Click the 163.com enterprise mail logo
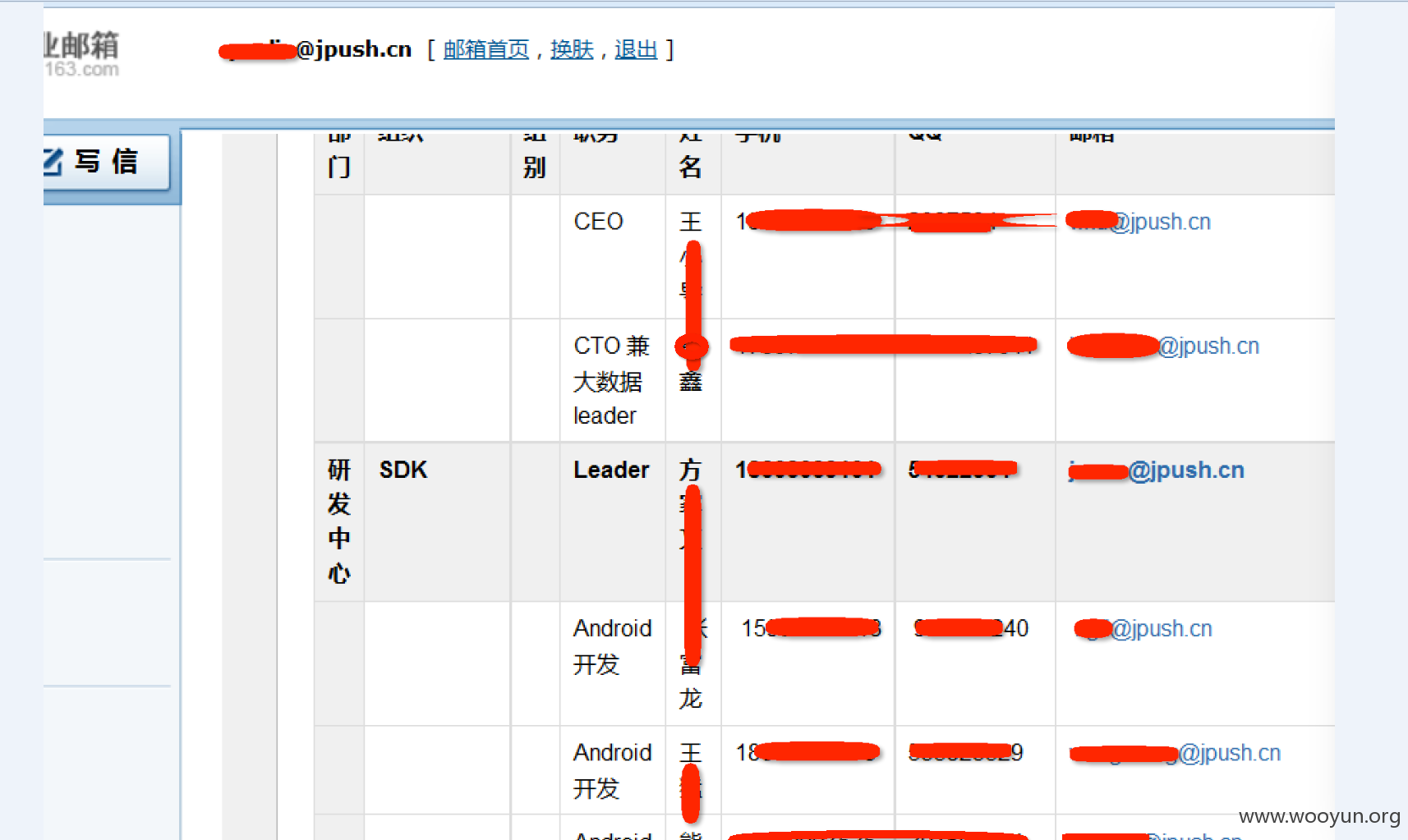 [81, 54]
